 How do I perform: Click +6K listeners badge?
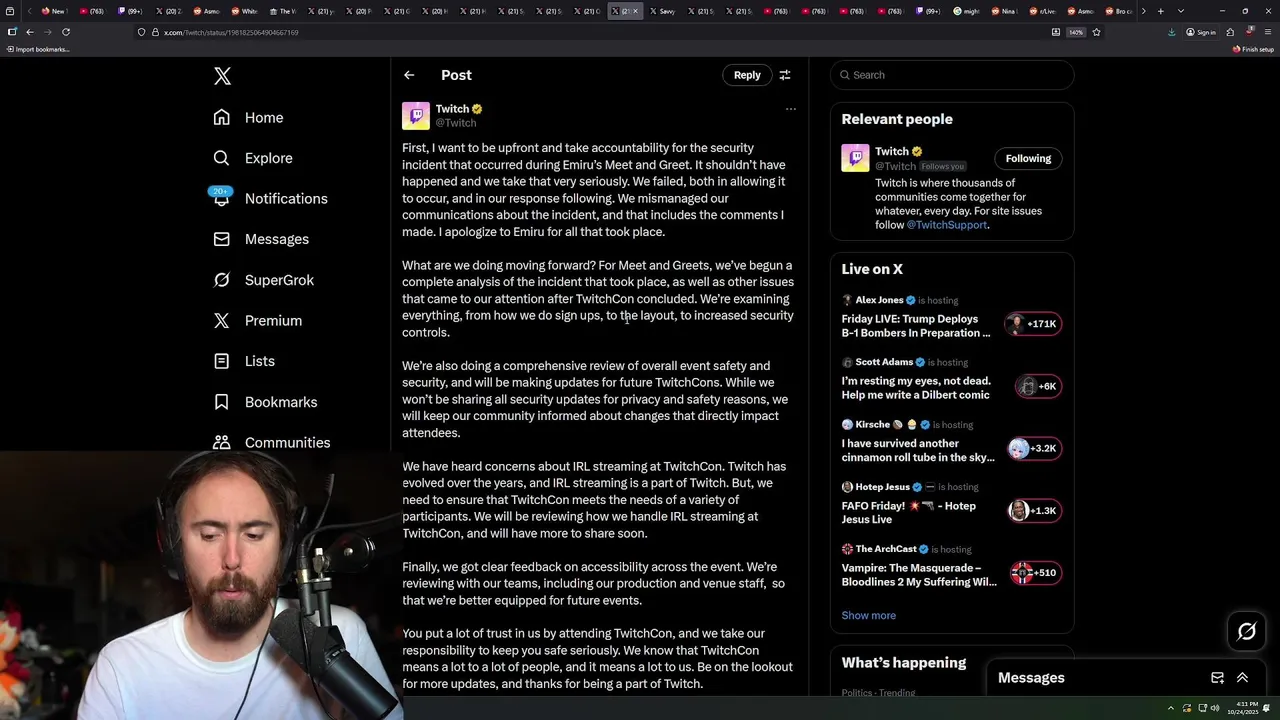(1037, 386)
